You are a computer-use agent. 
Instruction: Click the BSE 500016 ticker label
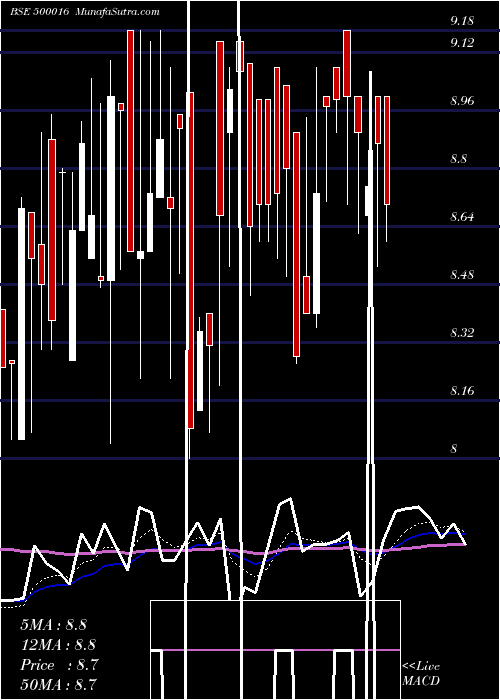pyautogui.click(x=39, y=12)
